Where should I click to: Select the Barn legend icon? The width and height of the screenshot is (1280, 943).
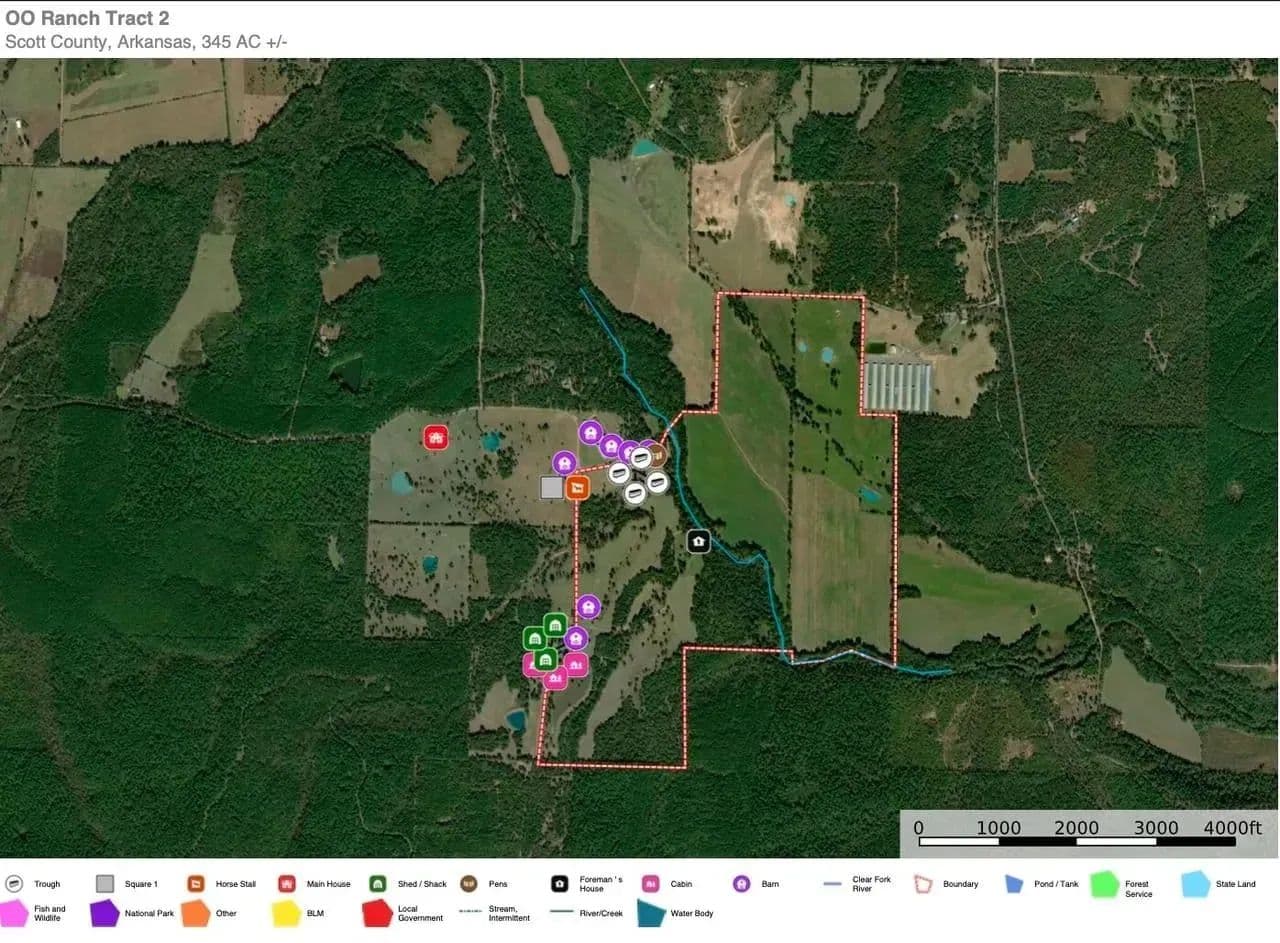coord(741,884)
